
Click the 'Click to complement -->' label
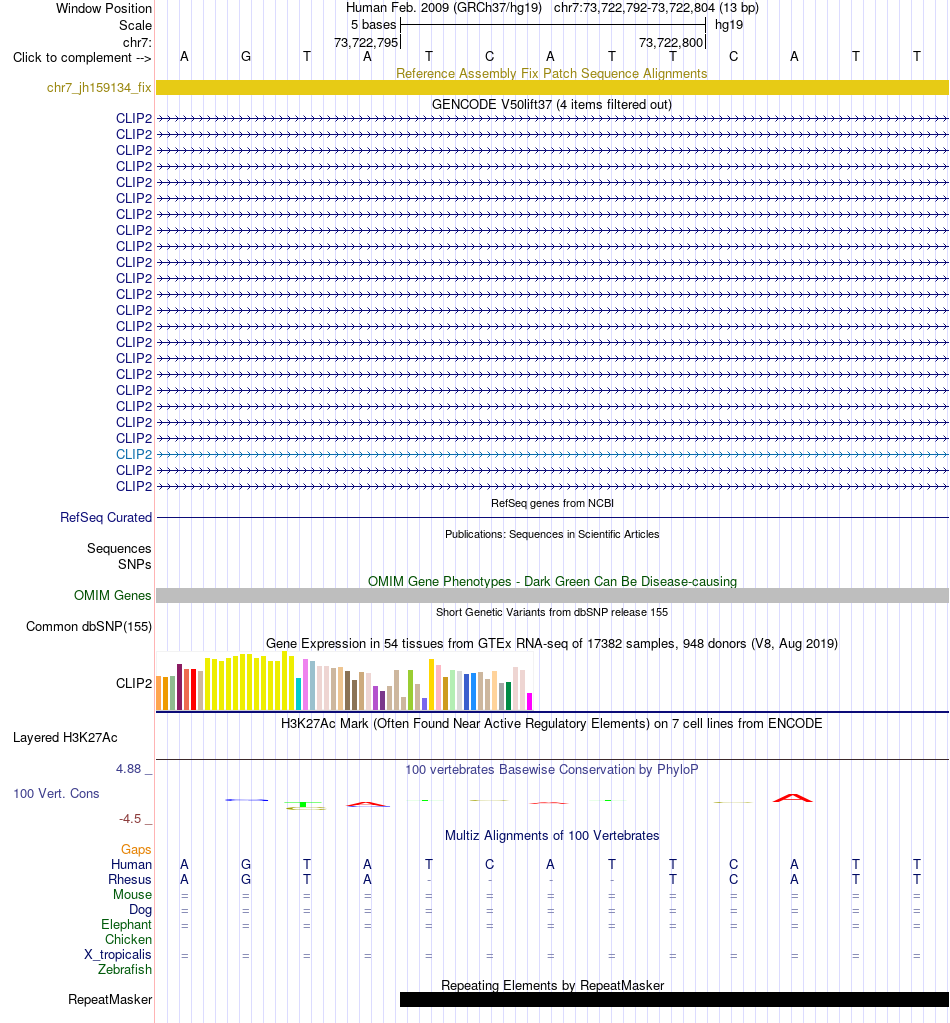(82, 57)
